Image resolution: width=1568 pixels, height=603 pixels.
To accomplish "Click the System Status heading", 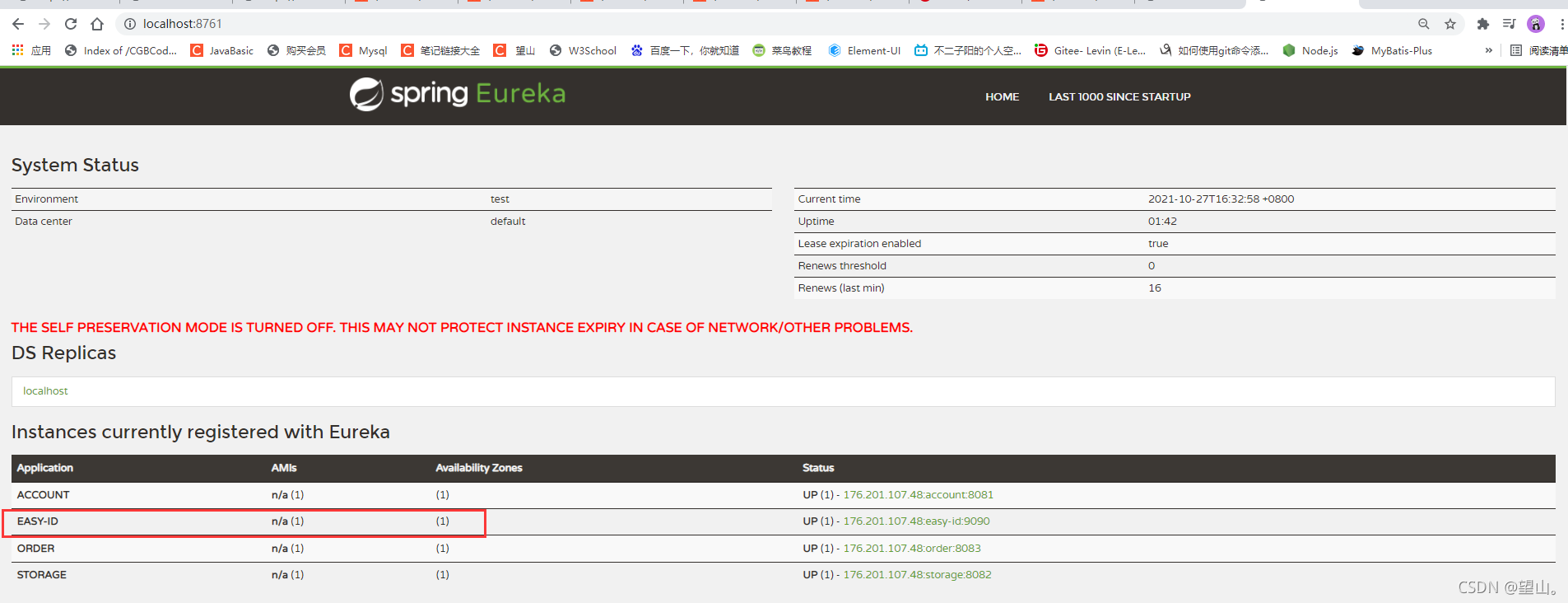I will pos(75,165).
